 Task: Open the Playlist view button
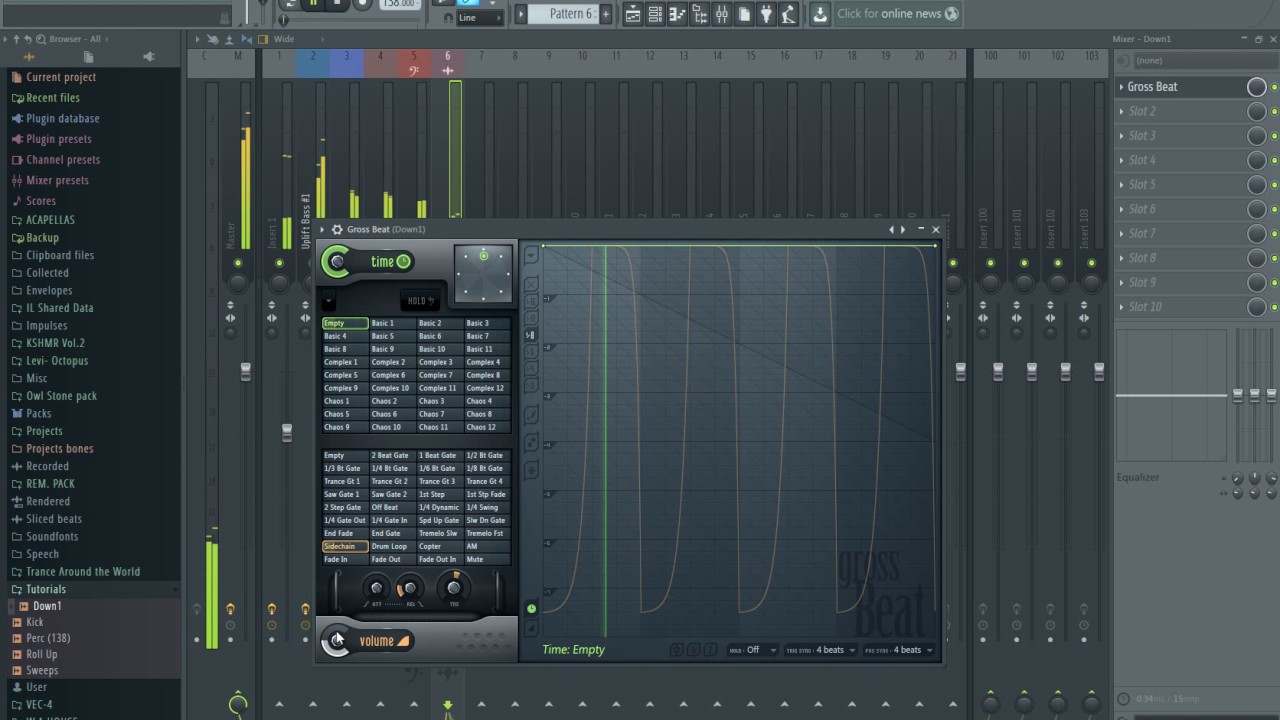[x=633, y=14]
